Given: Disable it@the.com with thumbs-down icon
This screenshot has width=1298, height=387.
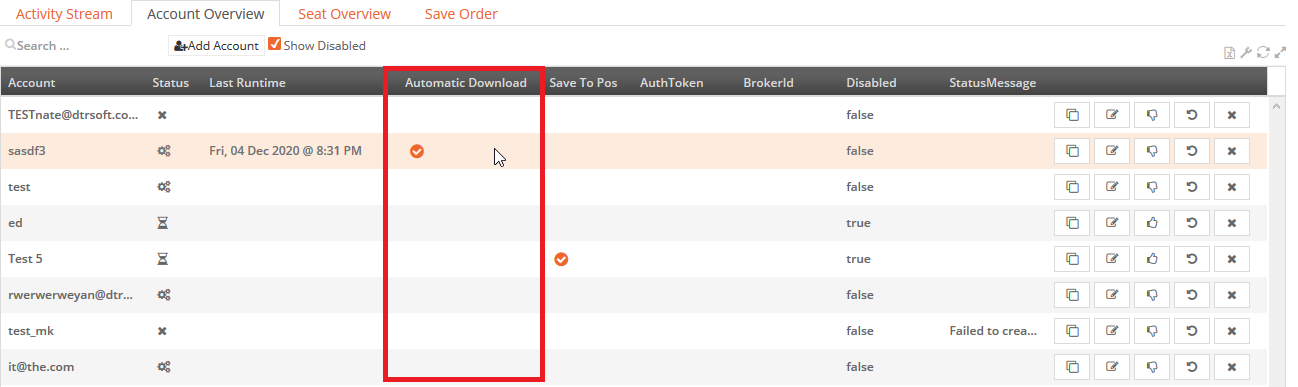Looking at the screenshot, I should [x=1152, y=367].
